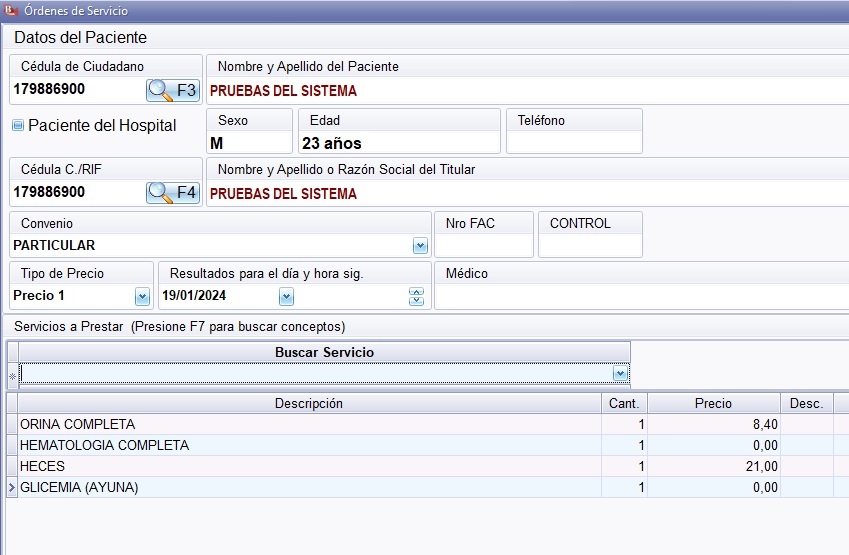Click the results time spinner control
The width and height of the screenshot is (849, 555).
pos(417,297)
